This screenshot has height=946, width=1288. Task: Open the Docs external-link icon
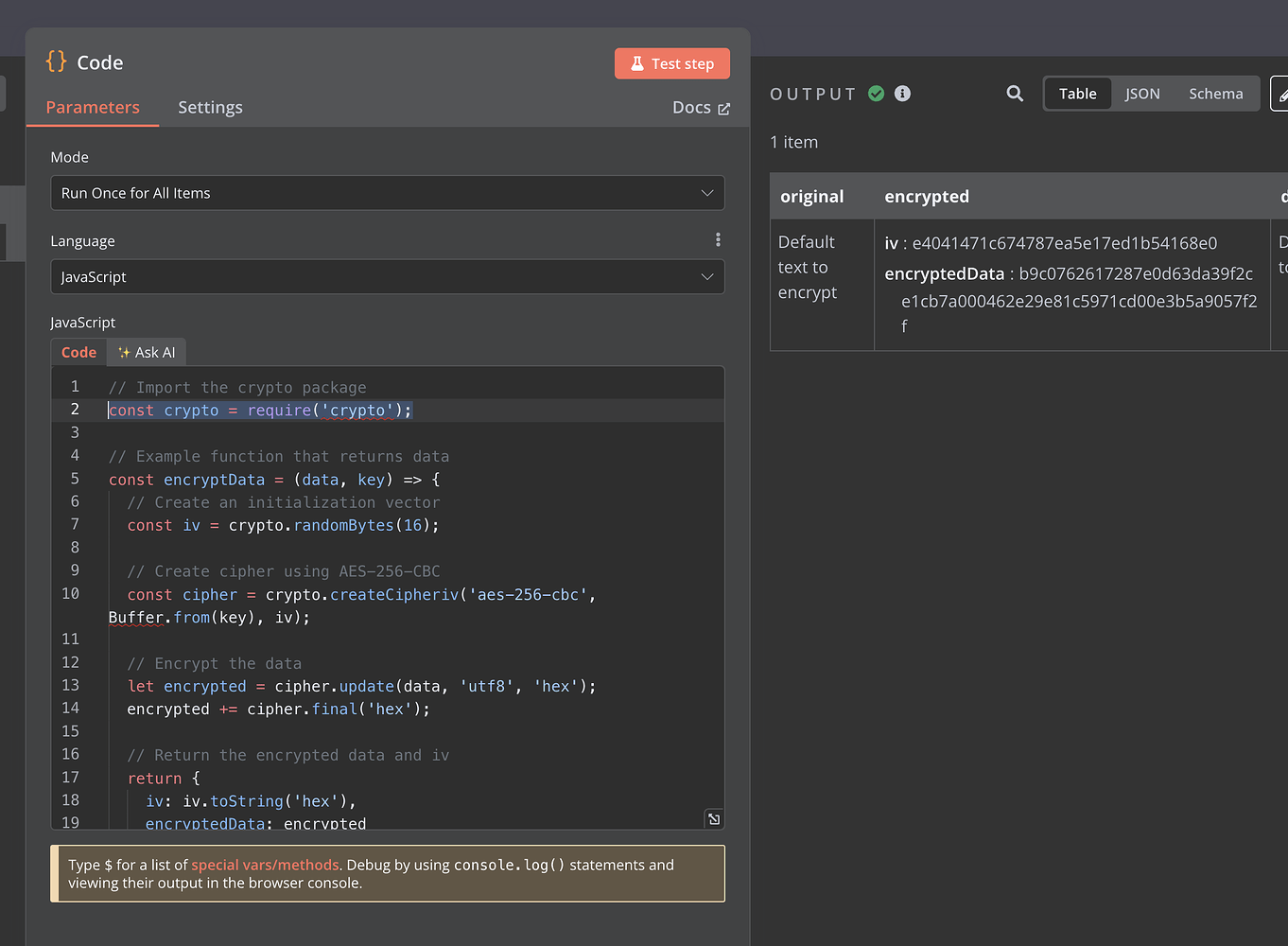[x=726, y=107]
